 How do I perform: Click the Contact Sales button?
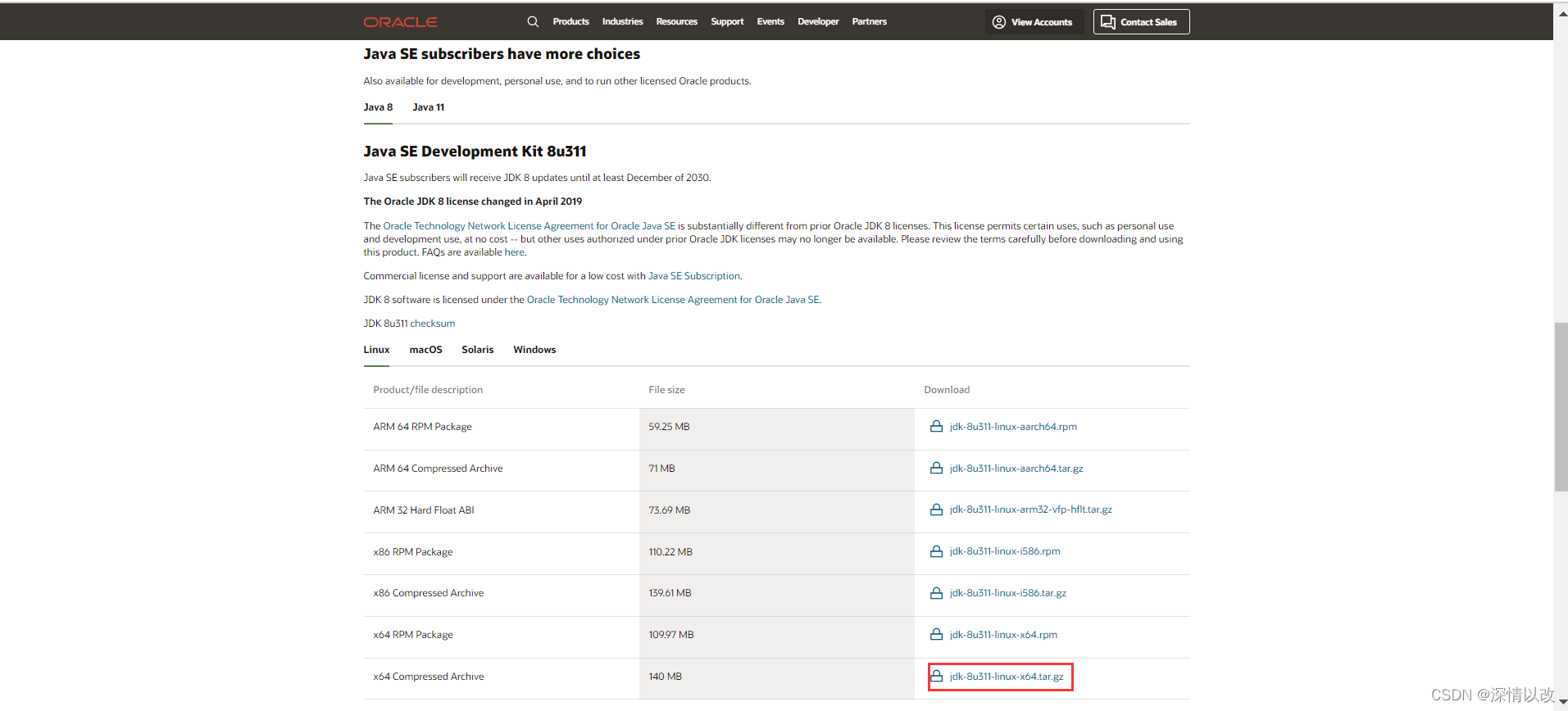(x=1141, y=22)
